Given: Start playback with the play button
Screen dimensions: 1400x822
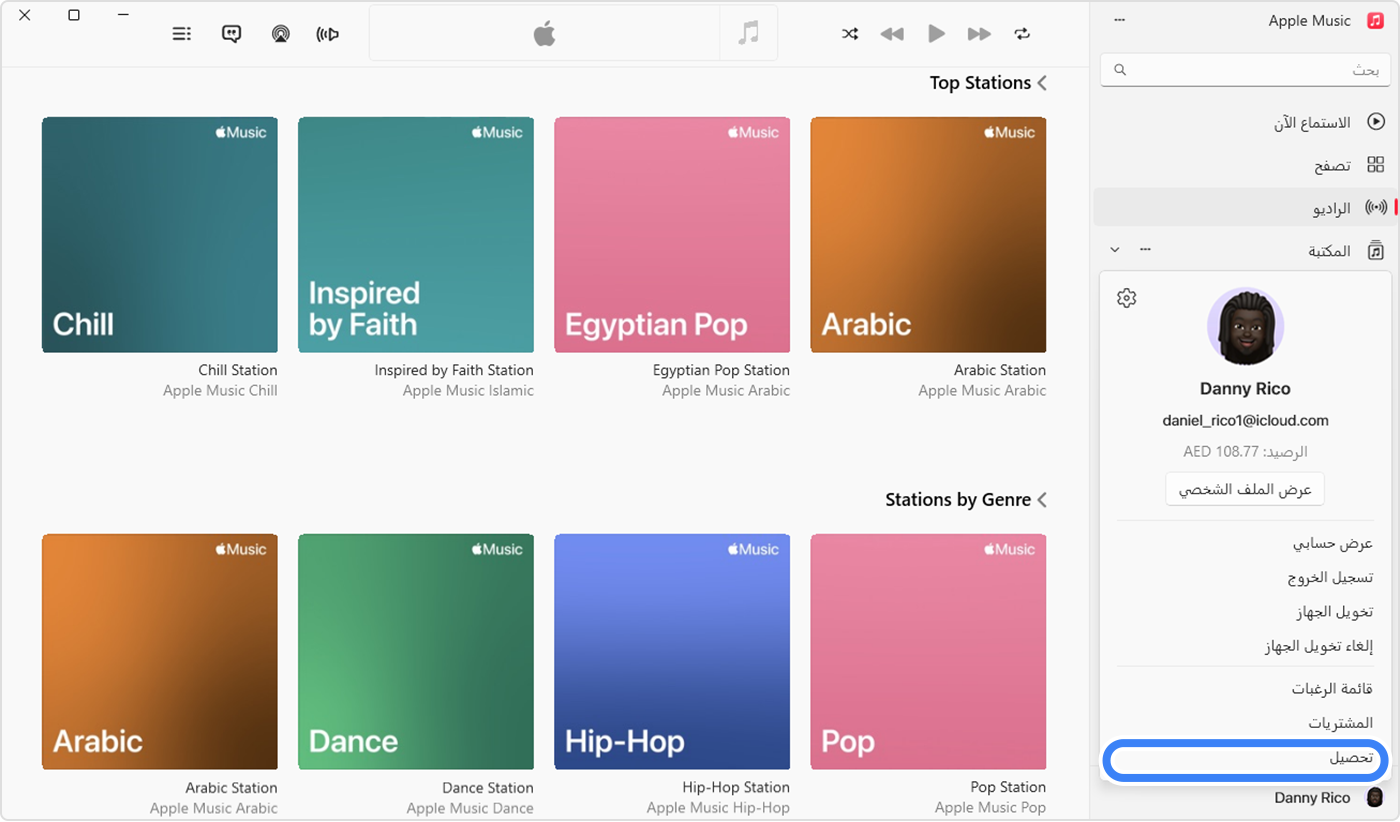Looking at the screenshot, I should (936, 34).
